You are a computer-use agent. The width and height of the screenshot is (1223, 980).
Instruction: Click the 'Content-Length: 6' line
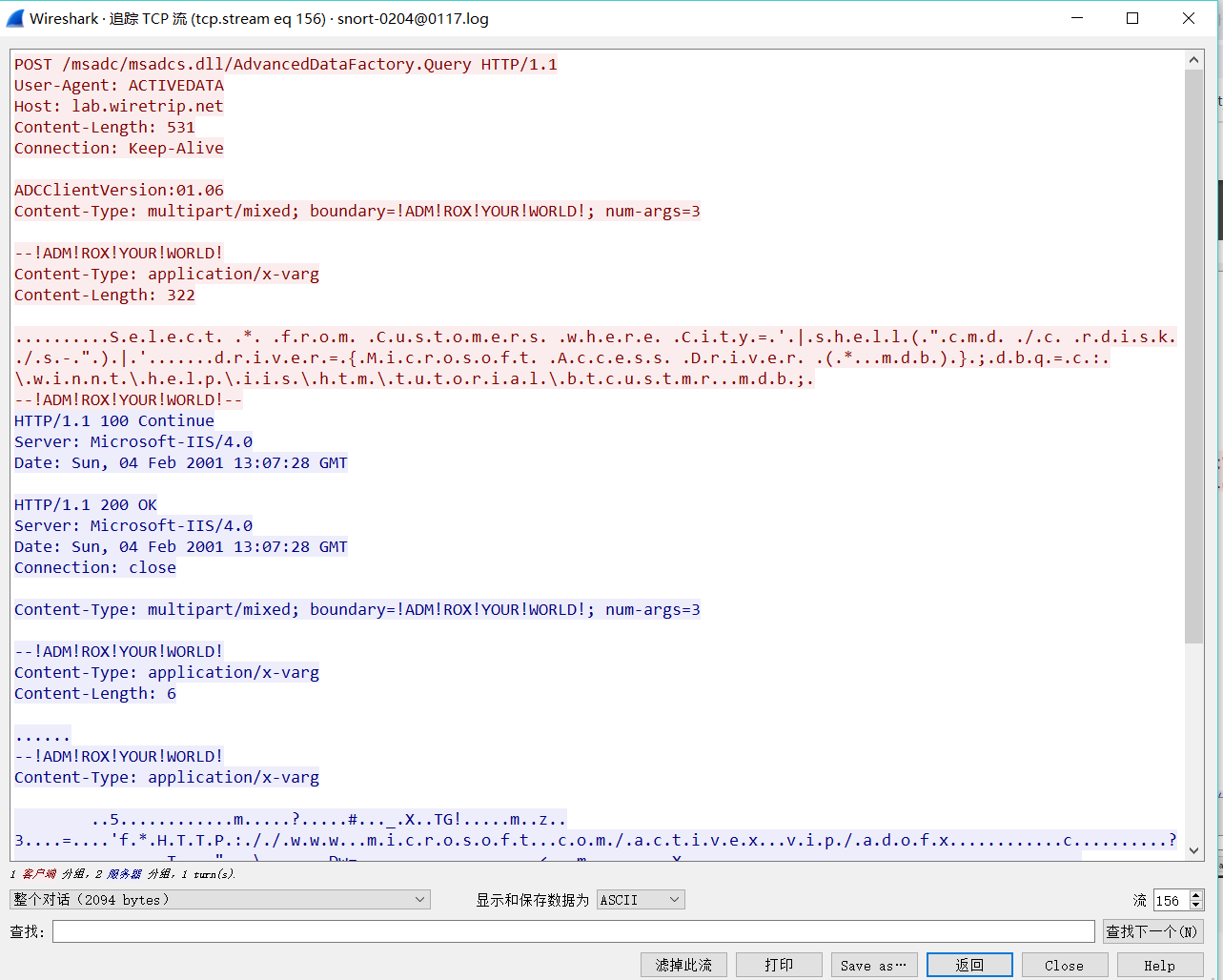(x=95, y=693)
